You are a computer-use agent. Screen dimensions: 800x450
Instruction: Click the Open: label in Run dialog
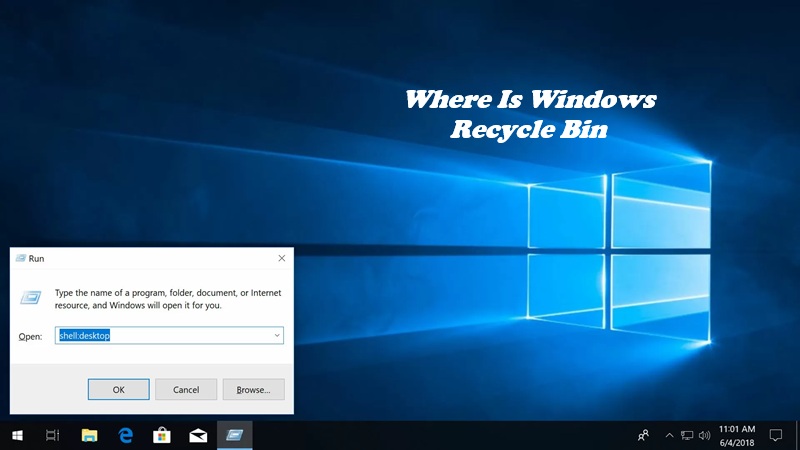point(30,337)
